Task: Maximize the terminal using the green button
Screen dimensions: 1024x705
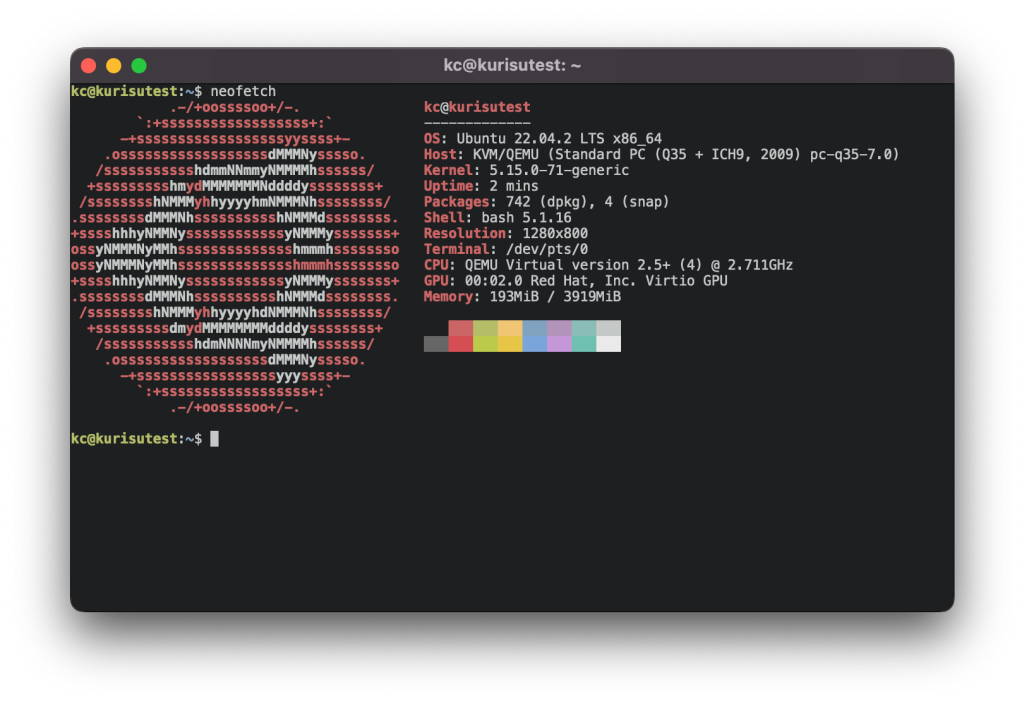Action: pyautogui.click(x=139, y=66)
